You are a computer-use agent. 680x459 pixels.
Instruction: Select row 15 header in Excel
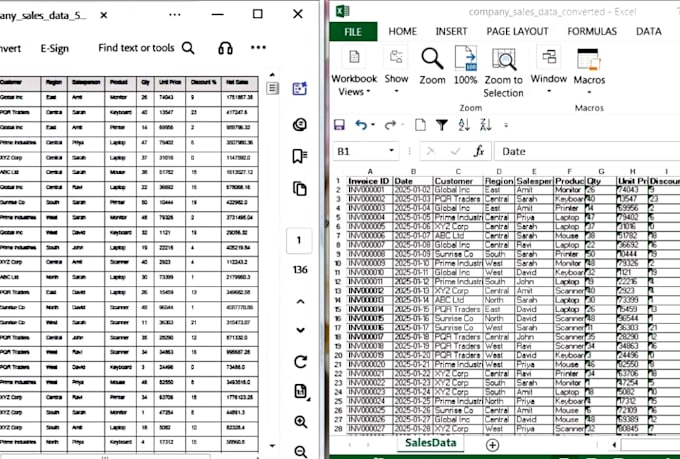click(x=338, y=309)
